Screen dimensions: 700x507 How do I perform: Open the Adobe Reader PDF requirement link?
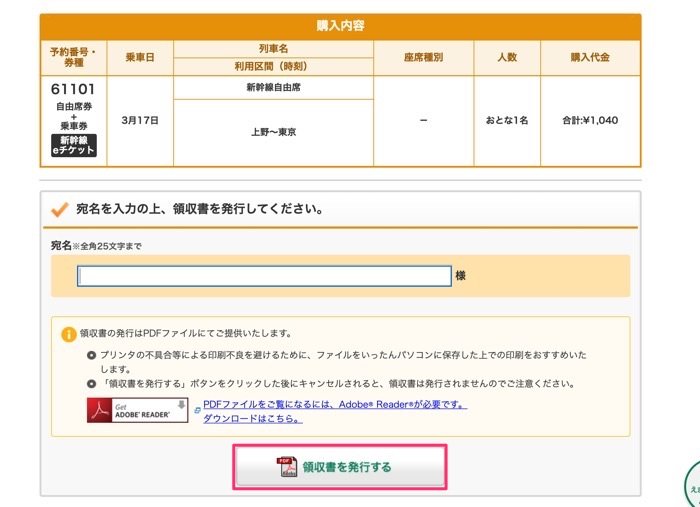335,404
